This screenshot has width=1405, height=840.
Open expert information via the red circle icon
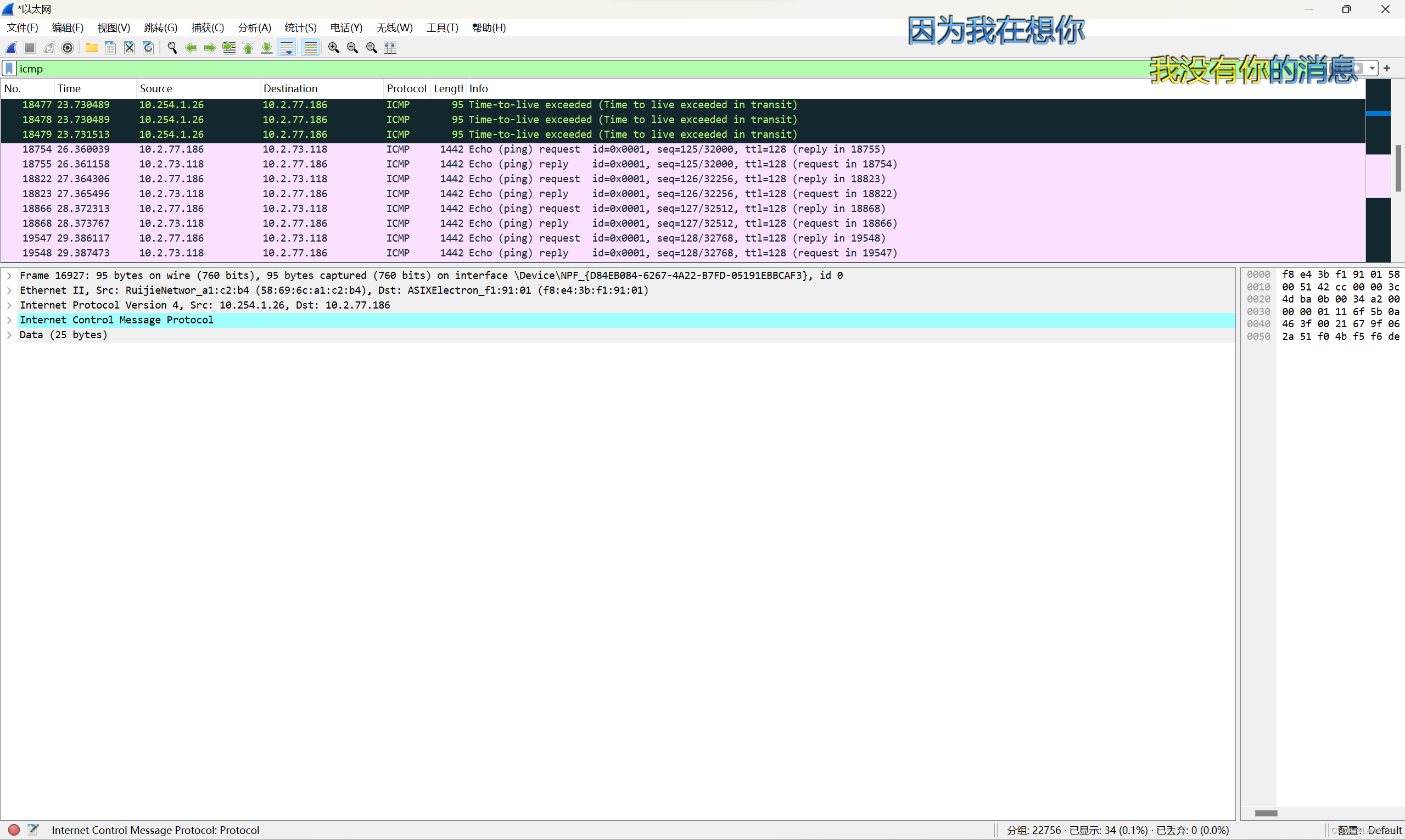tap(14, 830)
